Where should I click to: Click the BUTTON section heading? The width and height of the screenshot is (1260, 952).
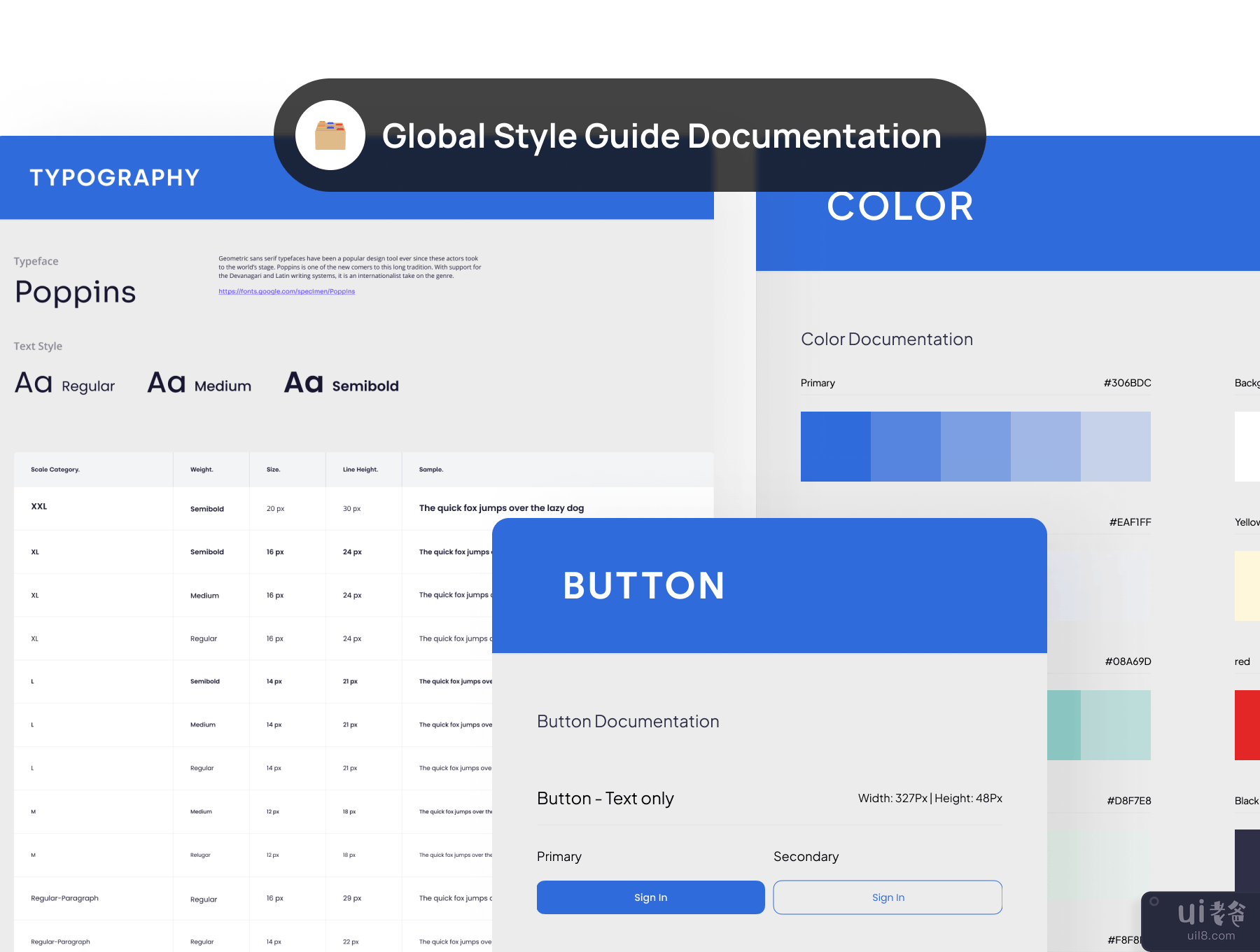pyautogui.click(x=643, y=586)
